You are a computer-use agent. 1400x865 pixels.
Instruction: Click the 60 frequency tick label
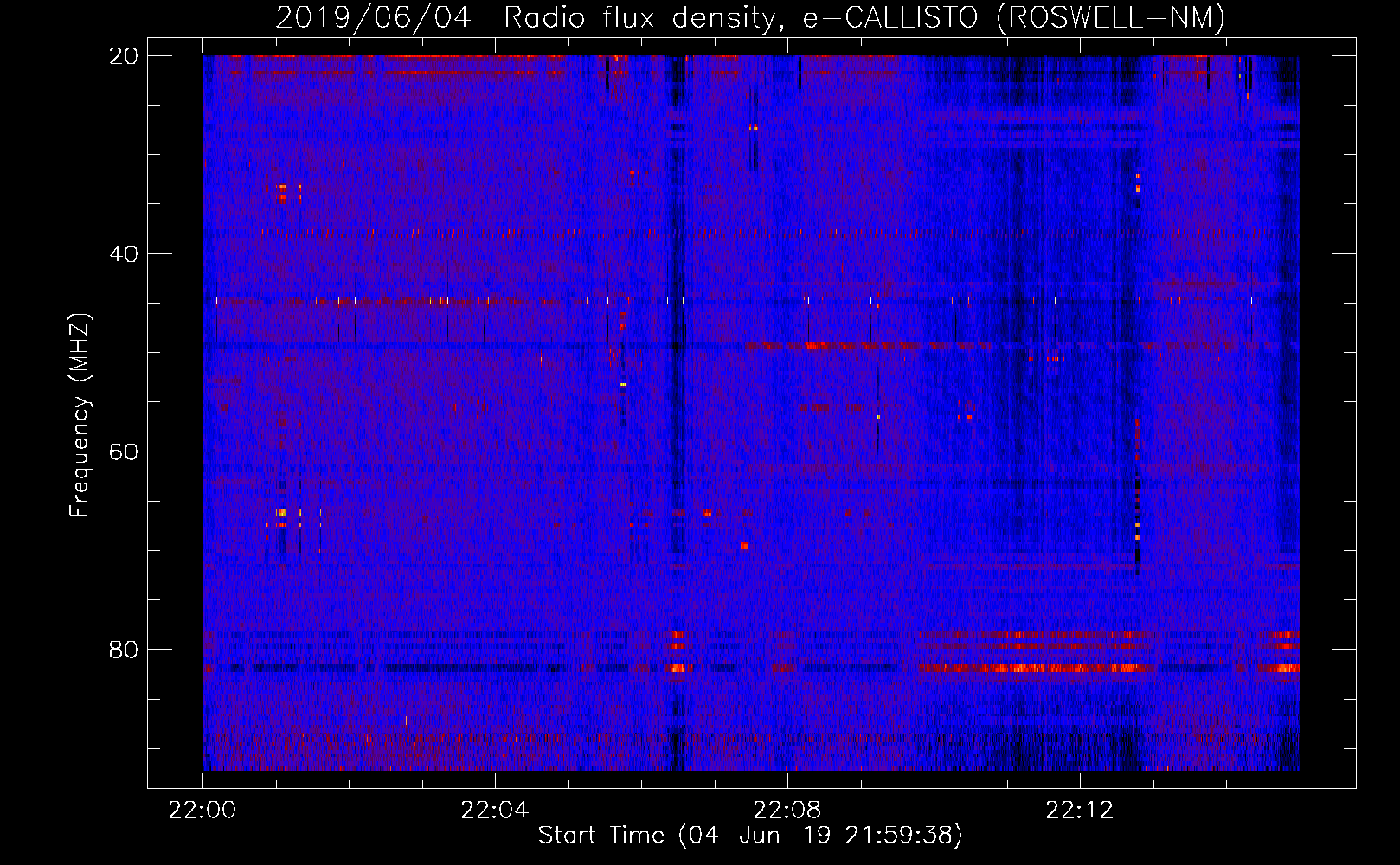[x=124, y=452]
